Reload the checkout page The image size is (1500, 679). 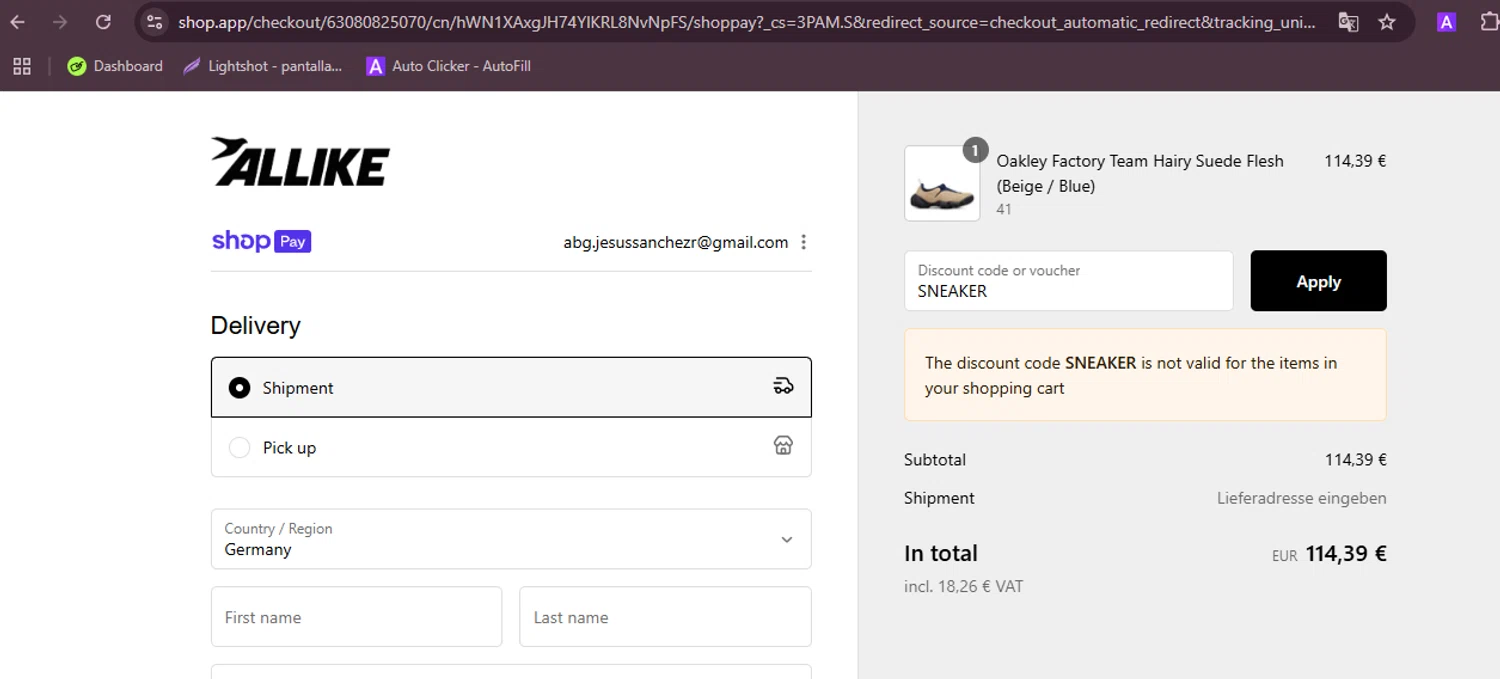pyautogui.click(x=103, y=22)
